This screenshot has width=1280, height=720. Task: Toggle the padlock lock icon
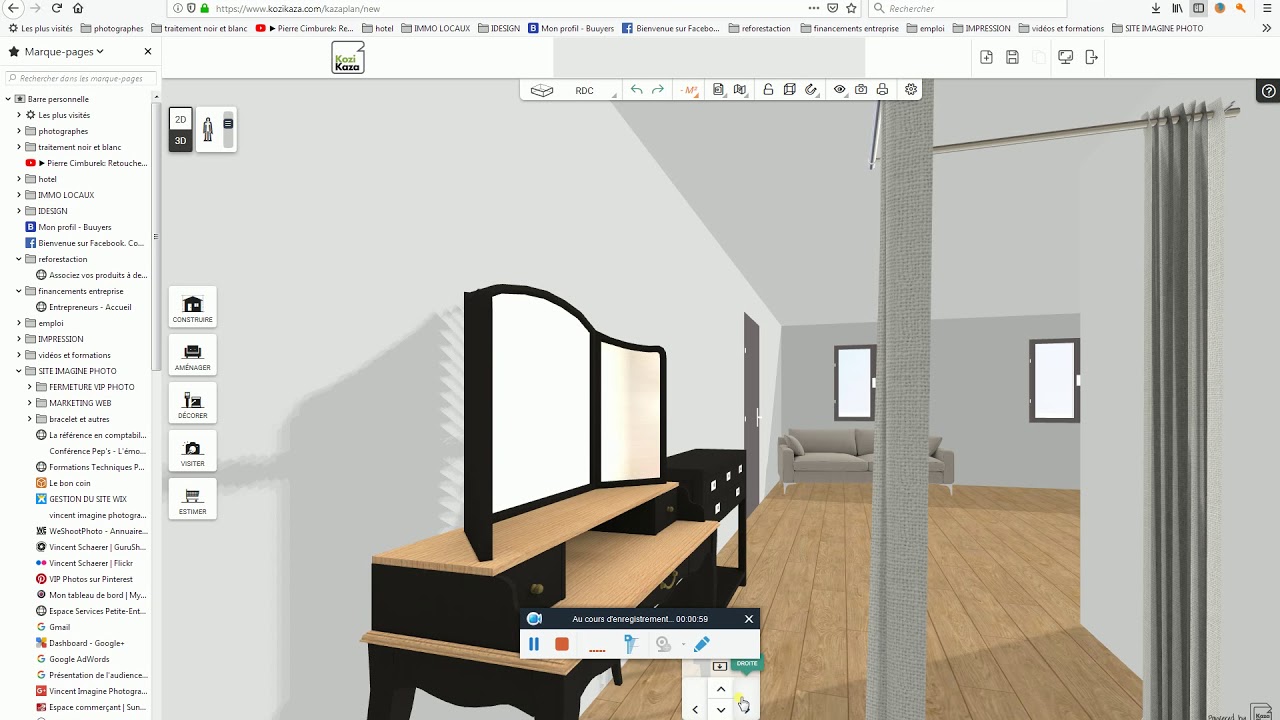pyautogui.click(x=768, y=90)
